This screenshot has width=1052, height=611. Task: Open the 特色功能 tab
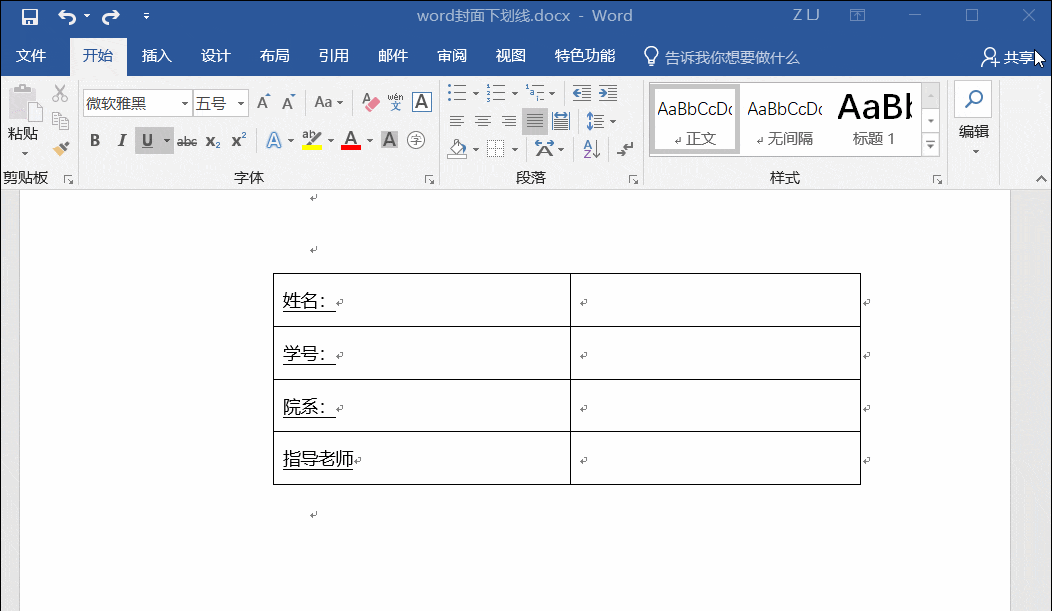tap(584, 56)
